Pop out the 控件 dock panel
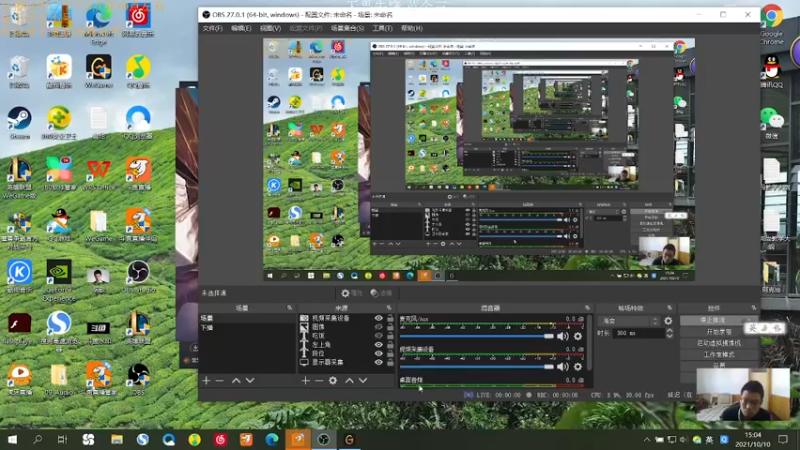 click(x=754, y=308)
